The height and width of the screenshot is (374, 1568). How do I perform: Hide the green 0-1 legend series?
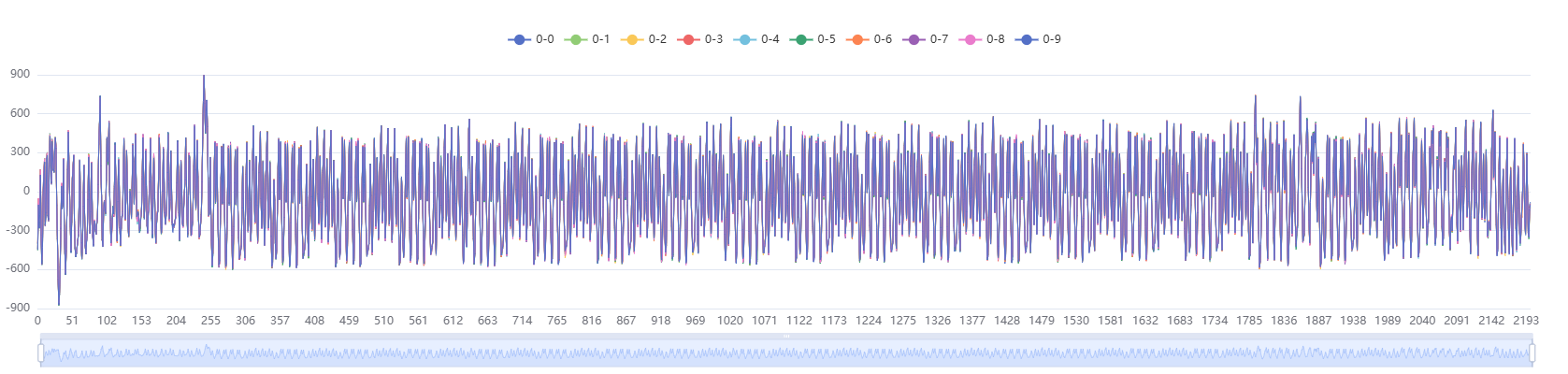(x=576, y=39)
